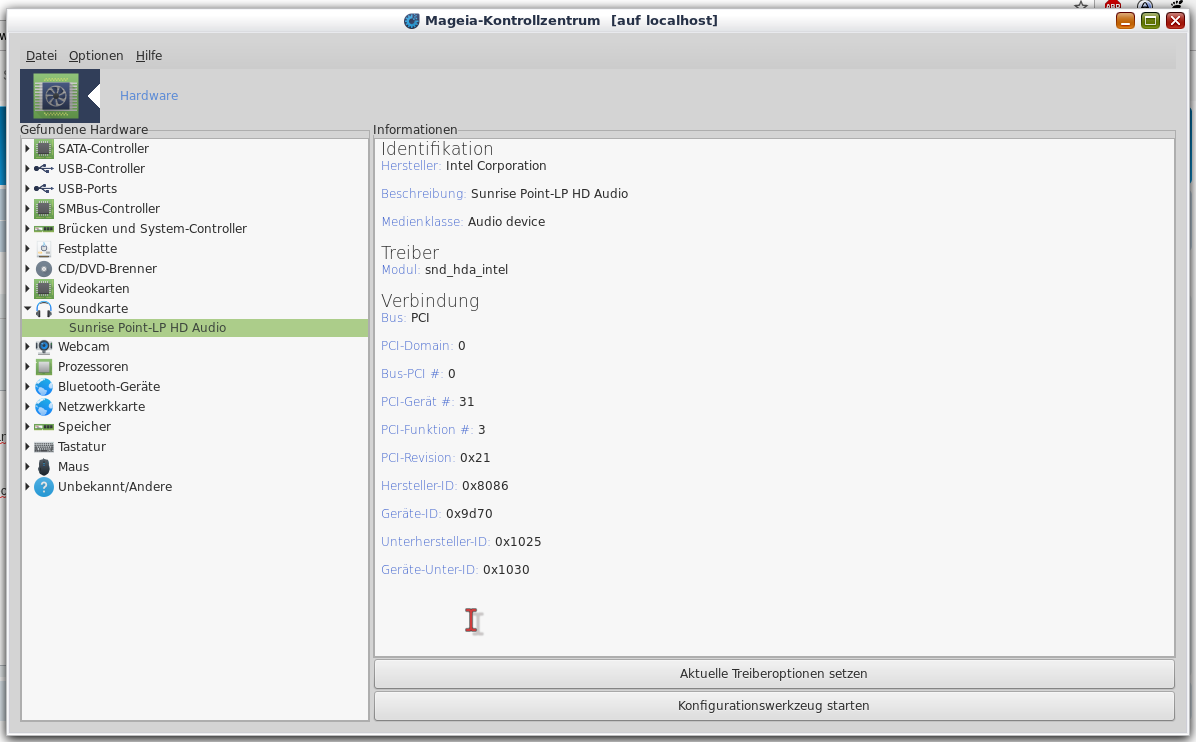Image resolution: width=1196 pixels, height=742 pixels.
Task: Open the Hilfe menu
Action: pyautogui.click(x=149, y=56)
